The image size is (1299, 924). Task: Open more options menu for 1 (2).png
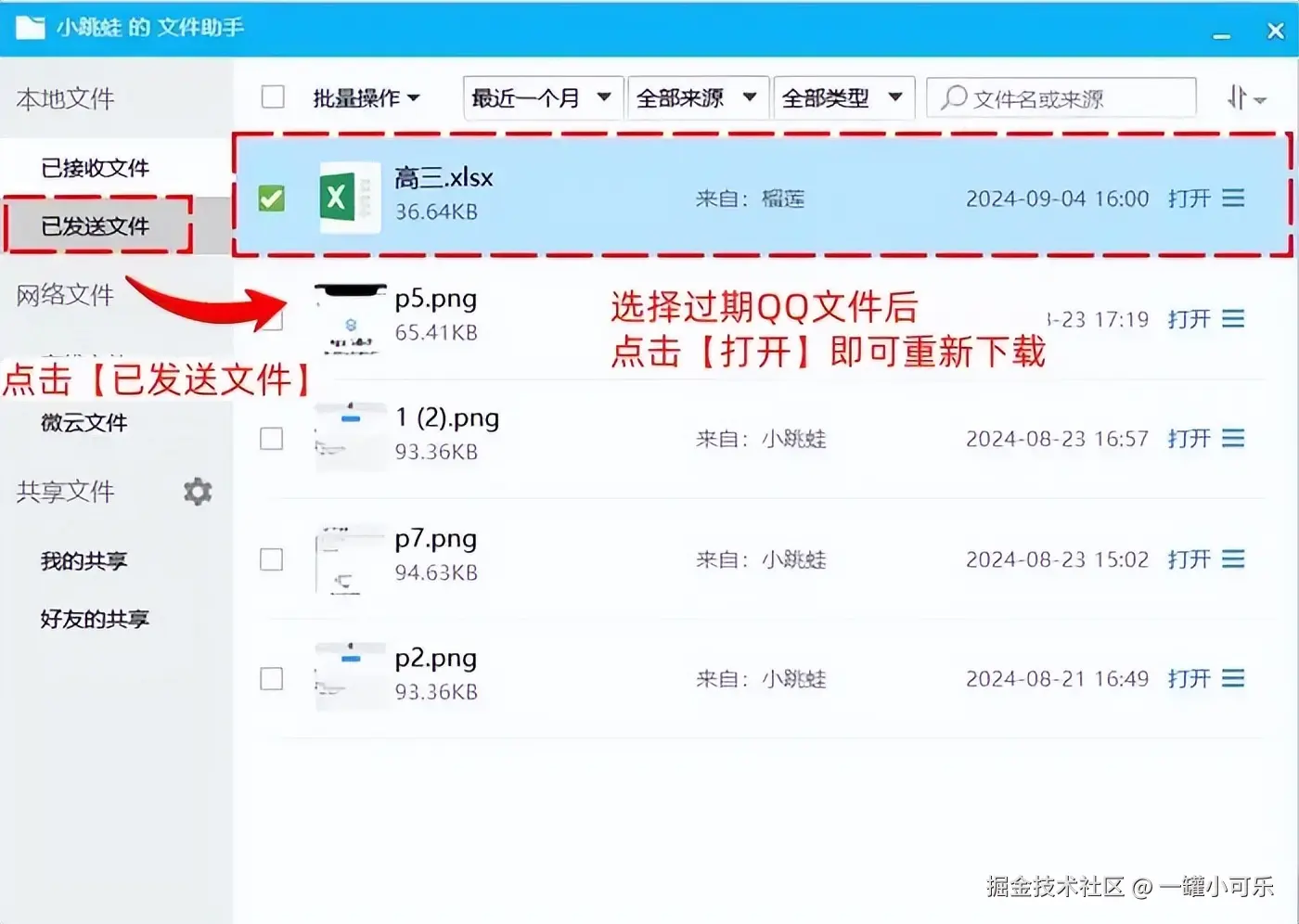click(x=1233, y=438)
